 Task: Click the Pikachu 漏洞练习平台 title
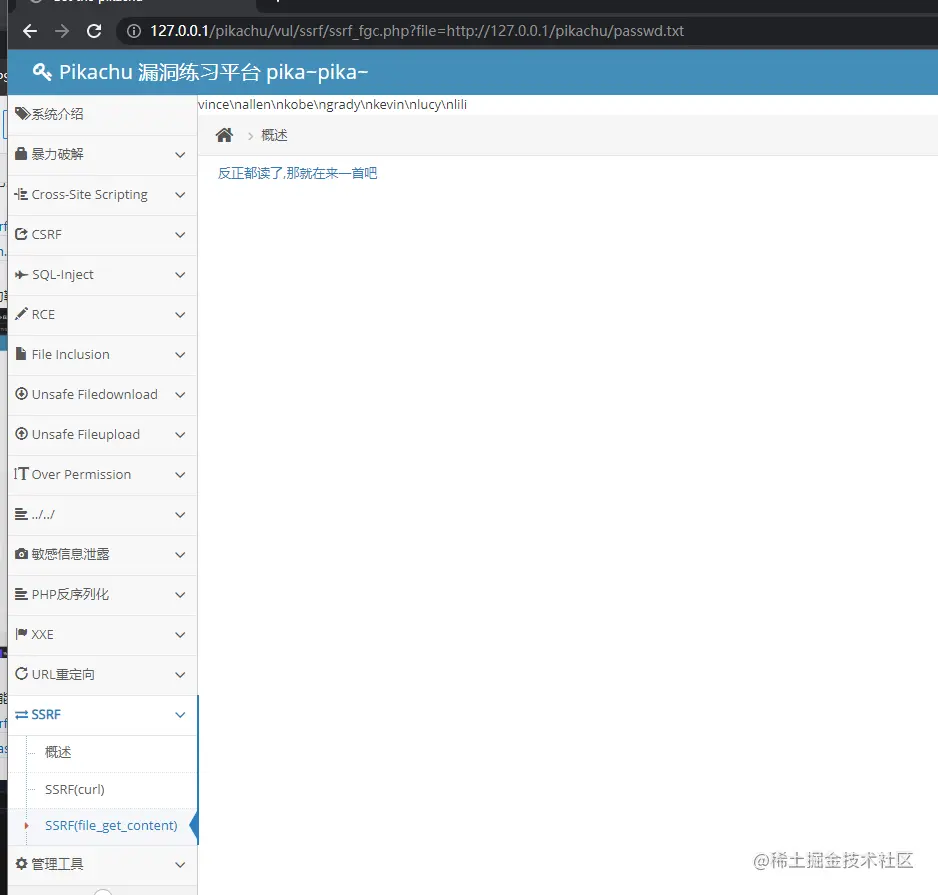point(214,72)
